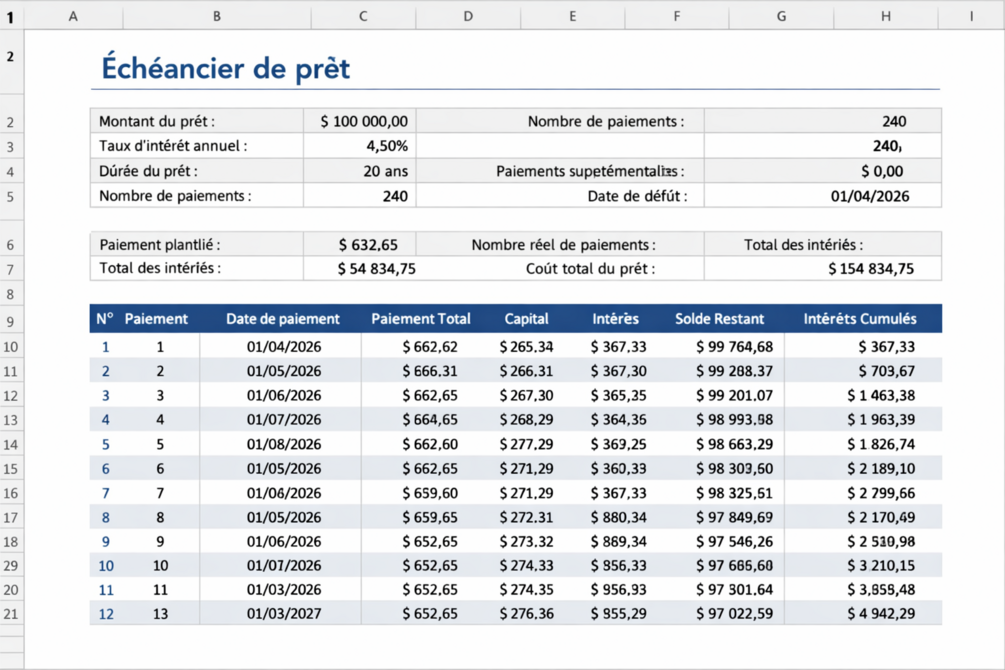Click the 'Capital' column header
The width and height of the screenshot is (1005, 670).
point(526,319)
